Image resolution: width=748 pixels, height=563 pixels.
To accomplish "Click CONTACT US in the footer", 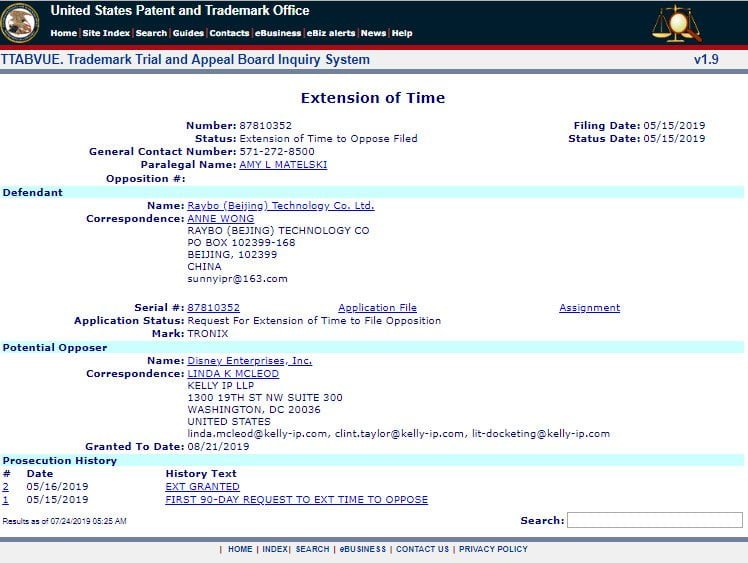I will point(422,549).
